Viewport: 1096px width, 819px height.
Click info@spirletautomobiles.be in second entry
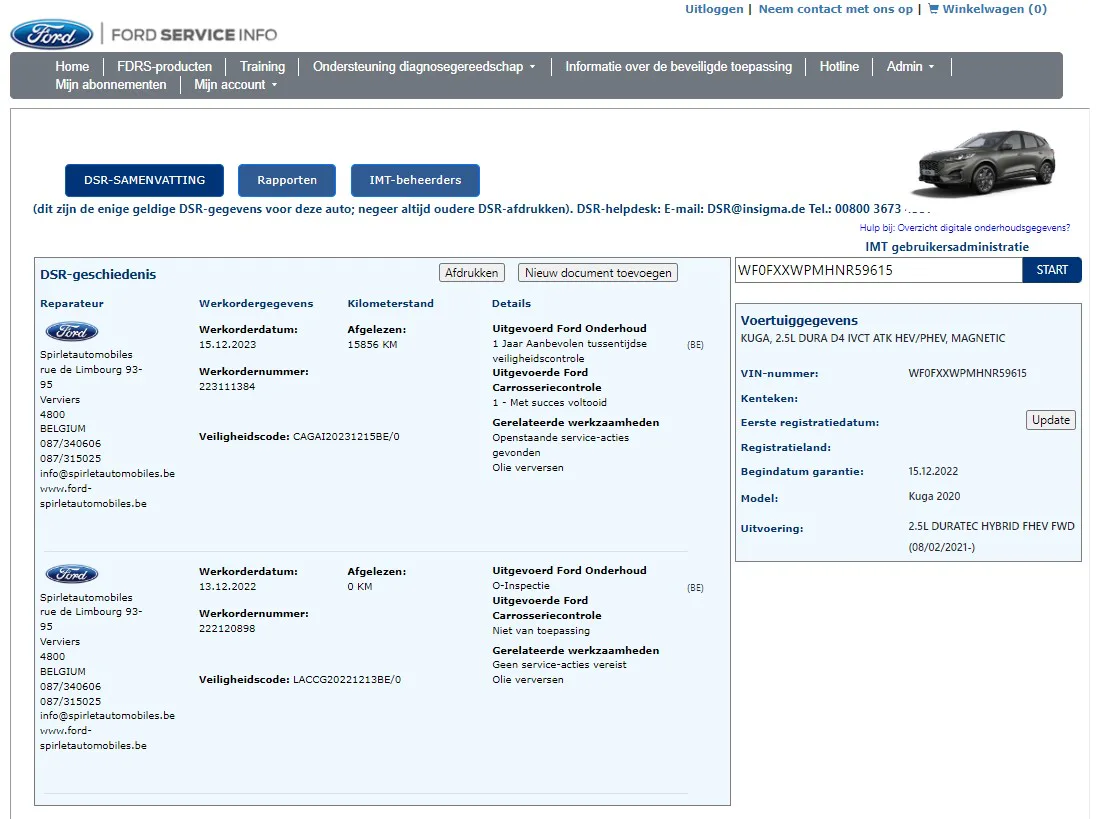click(x=108, y=716)
